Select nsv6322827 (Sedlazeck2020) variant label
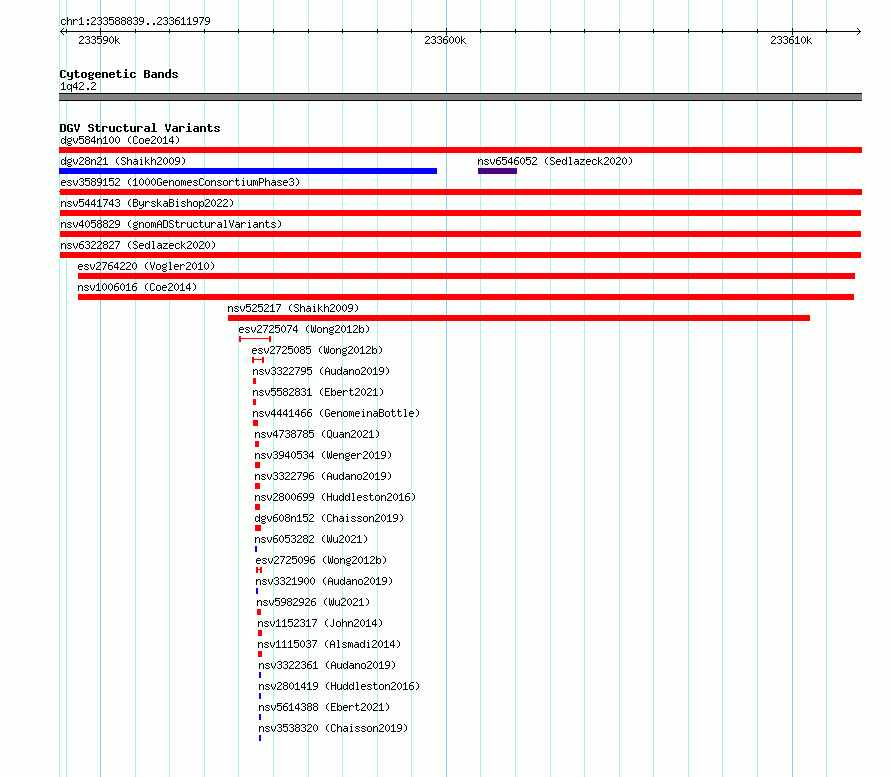The image size is (890, 777). pyautogui.click(x=138, y=245)
